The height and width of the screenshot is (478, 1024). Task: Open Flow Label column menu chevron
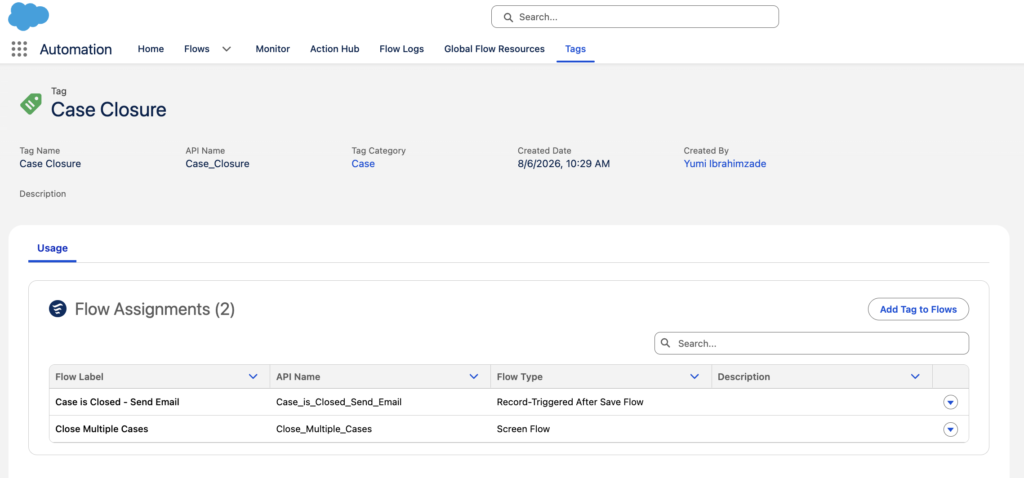point(253,377)
